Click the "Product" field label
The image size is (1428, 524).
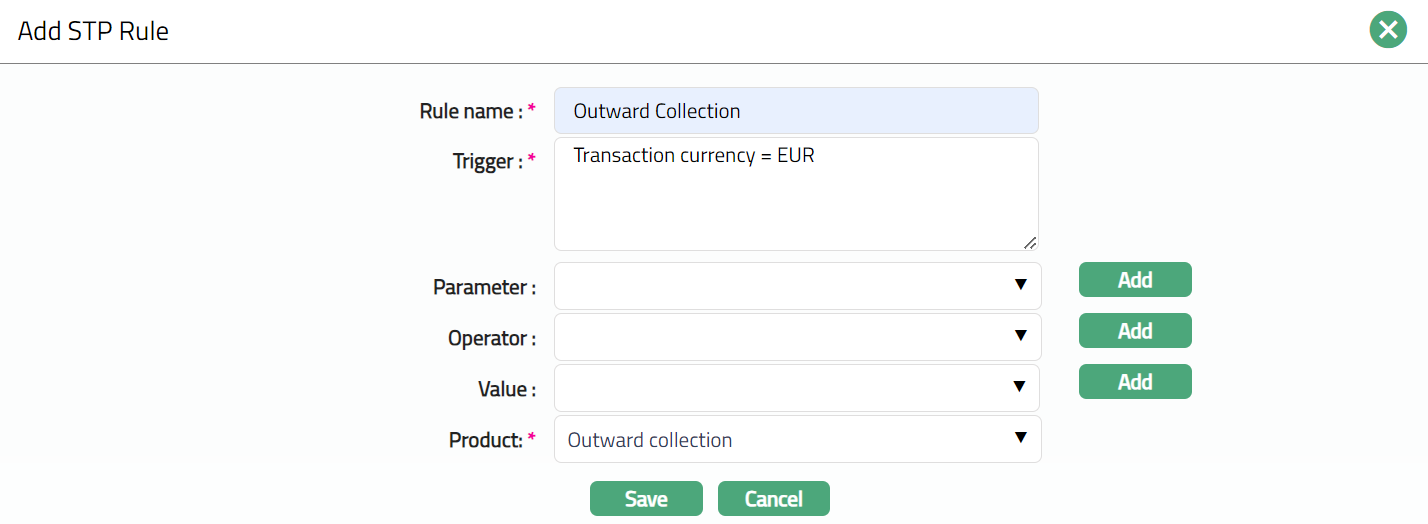click(x=485, y=440)
